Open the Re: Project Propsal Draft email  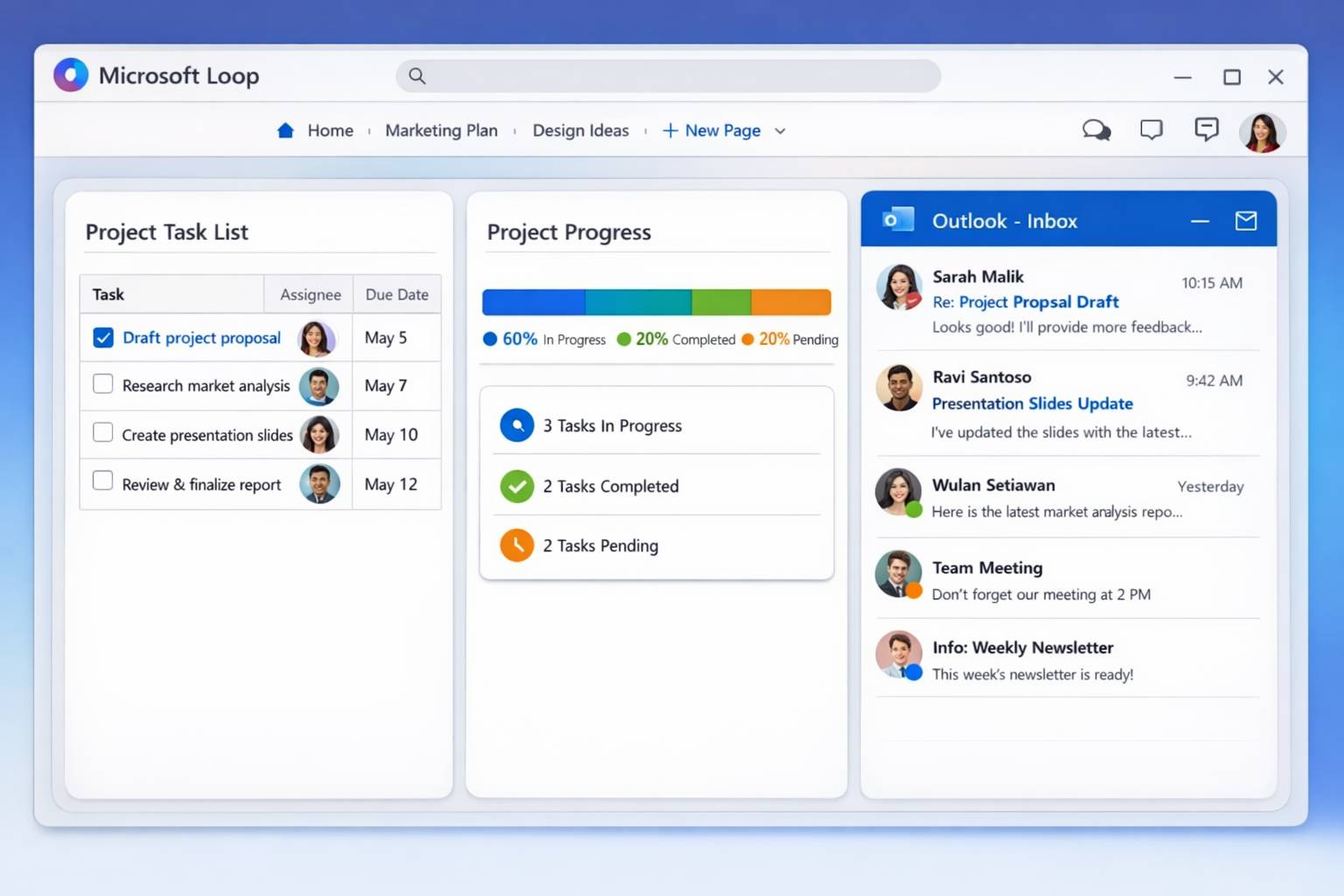coord(1025,302)
